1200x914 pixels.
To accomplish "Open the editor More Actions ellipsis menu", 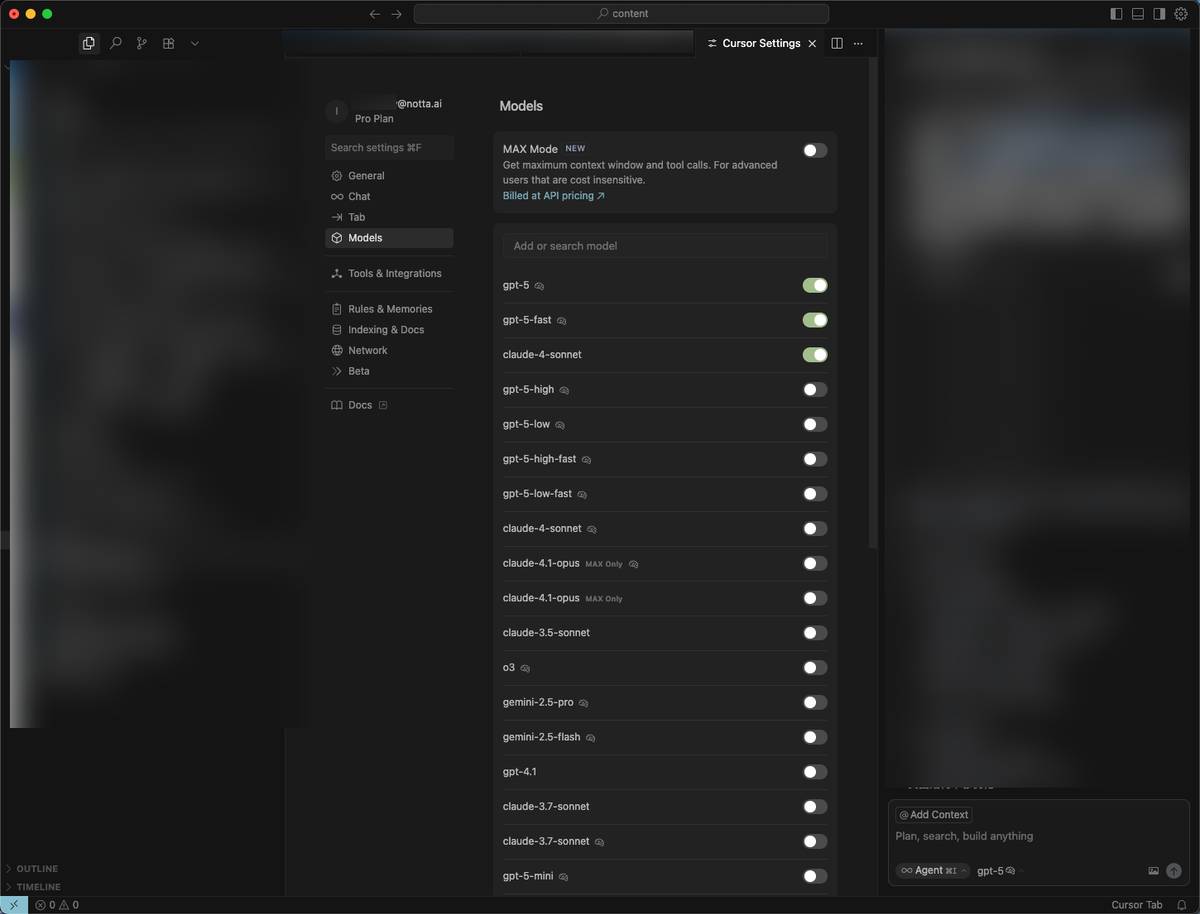I will 858,43.
